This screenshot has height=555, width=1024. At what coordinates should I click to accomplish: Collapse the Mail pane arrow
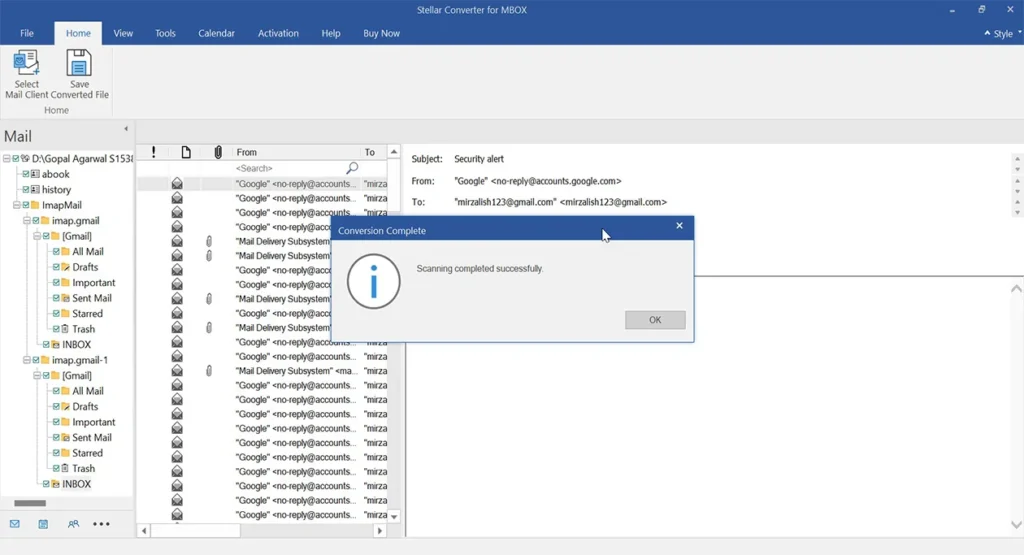click(126, 129)
